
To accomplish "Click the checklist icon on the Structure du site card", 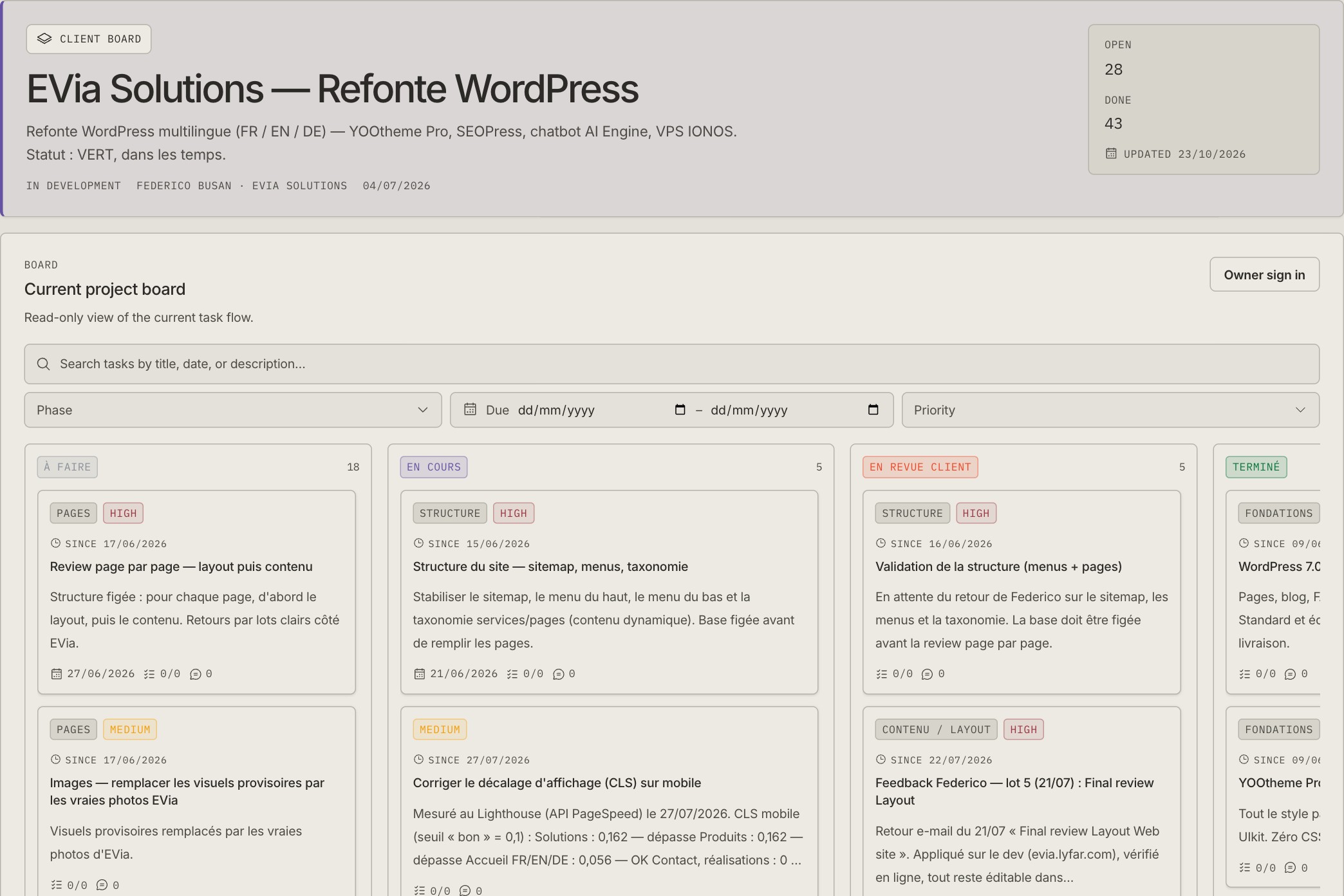I will tap(512, 674).
